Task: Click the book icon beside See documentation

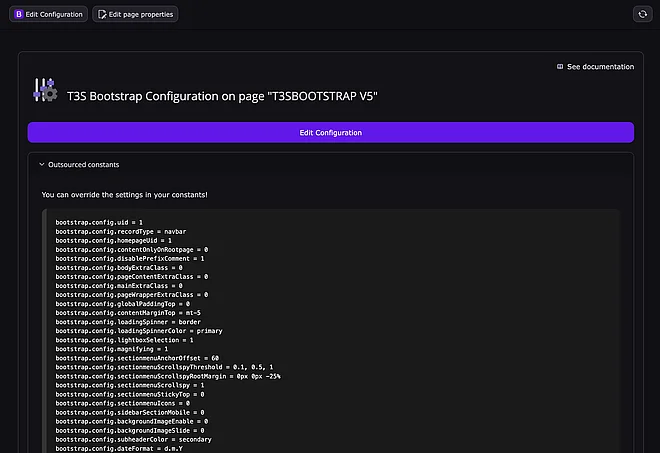Action: pyautogui.click(x=560, y=67)
